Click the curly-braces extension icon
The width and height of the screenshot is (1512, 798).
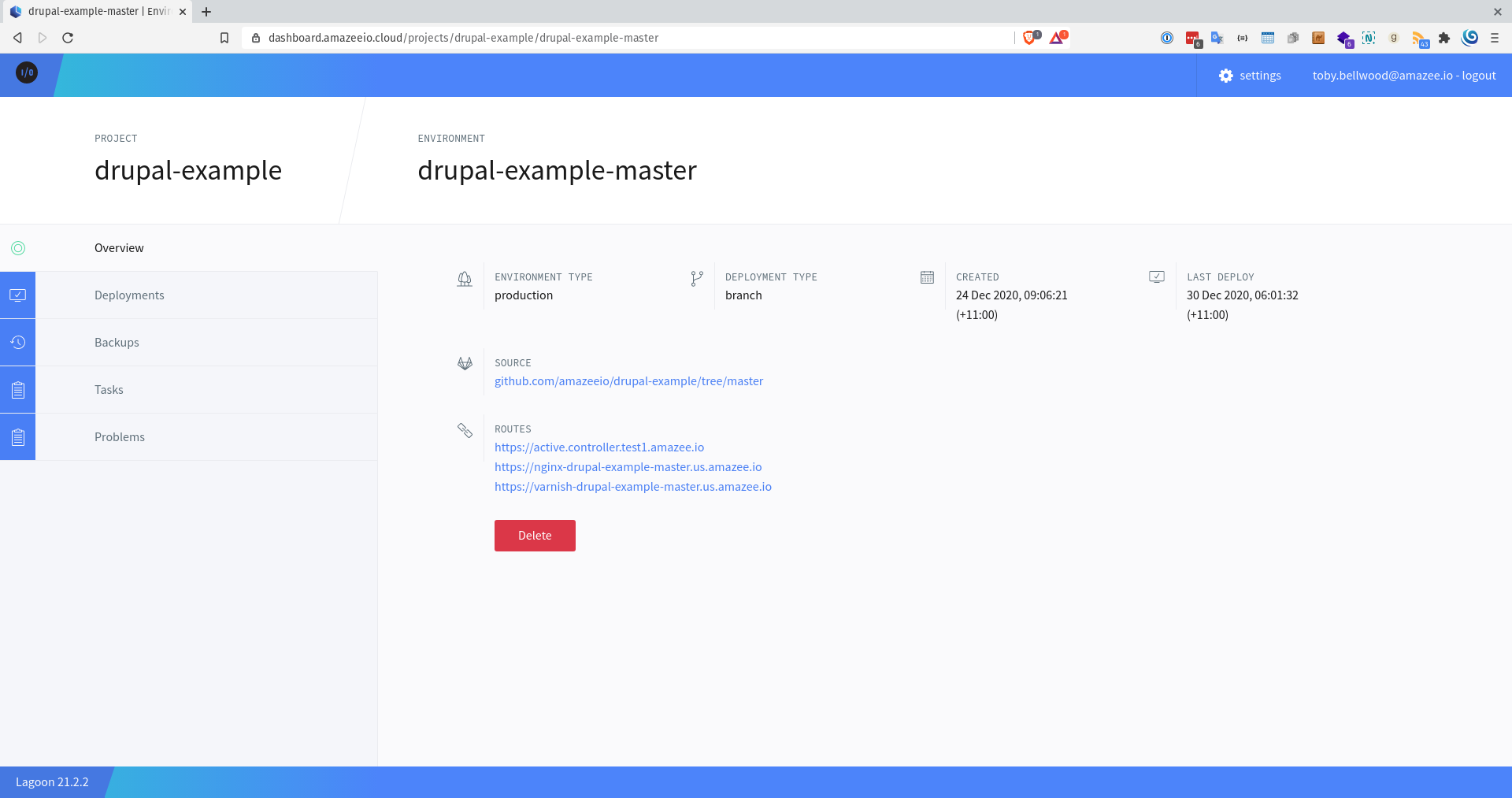1243,38
